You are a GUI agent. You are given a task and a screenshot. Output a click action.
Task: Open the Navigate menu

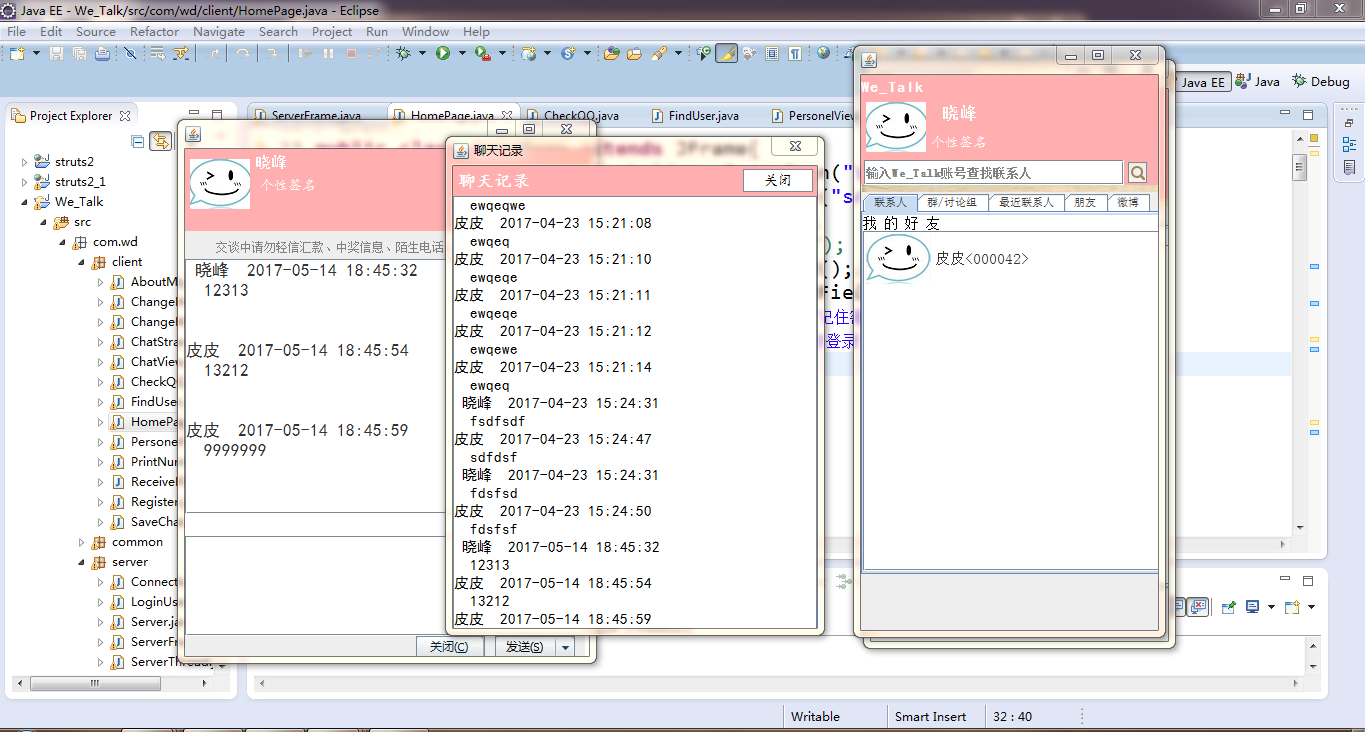(219, 31)
